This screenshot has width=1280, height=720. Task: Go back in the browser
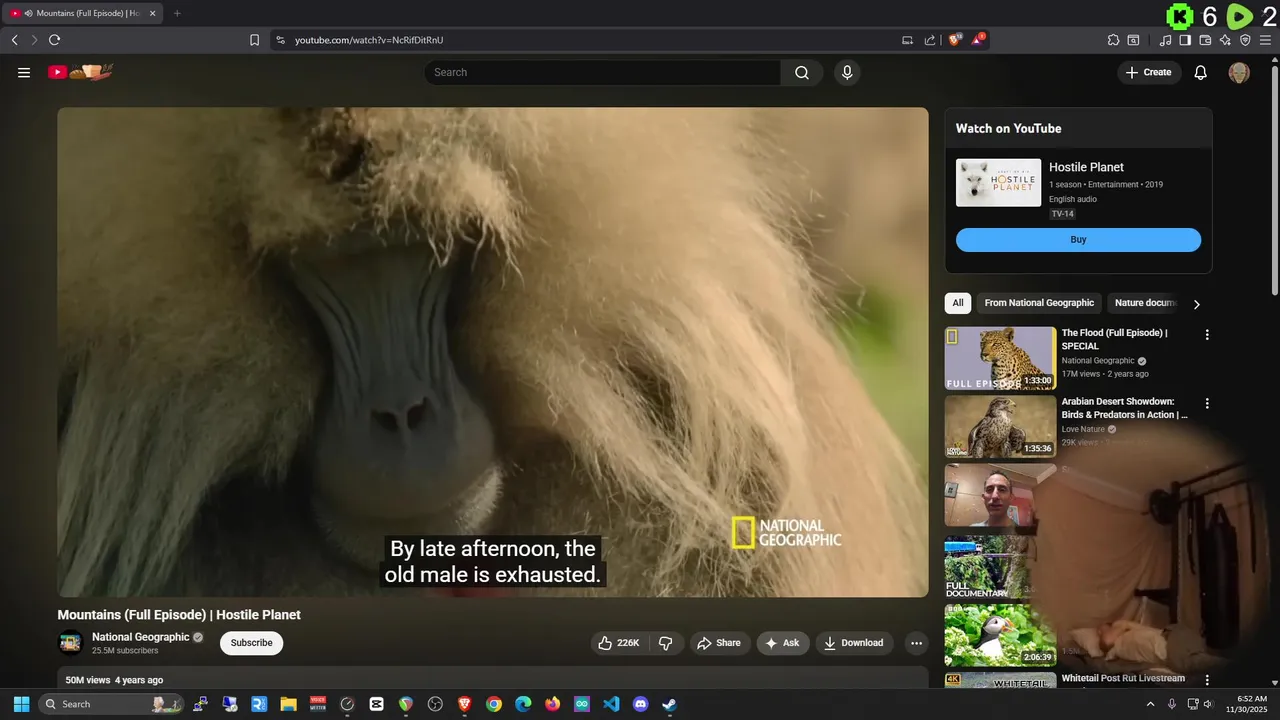point(14,40)
